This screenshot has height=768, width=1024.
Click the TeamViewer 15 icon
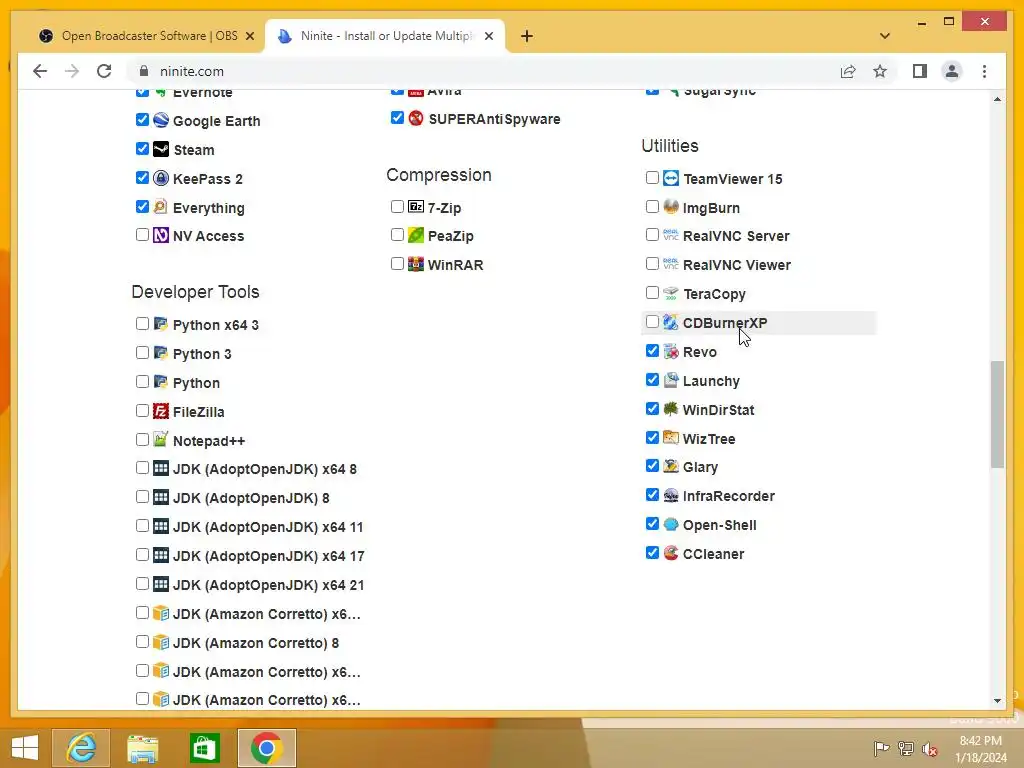(x=671, y=178)
